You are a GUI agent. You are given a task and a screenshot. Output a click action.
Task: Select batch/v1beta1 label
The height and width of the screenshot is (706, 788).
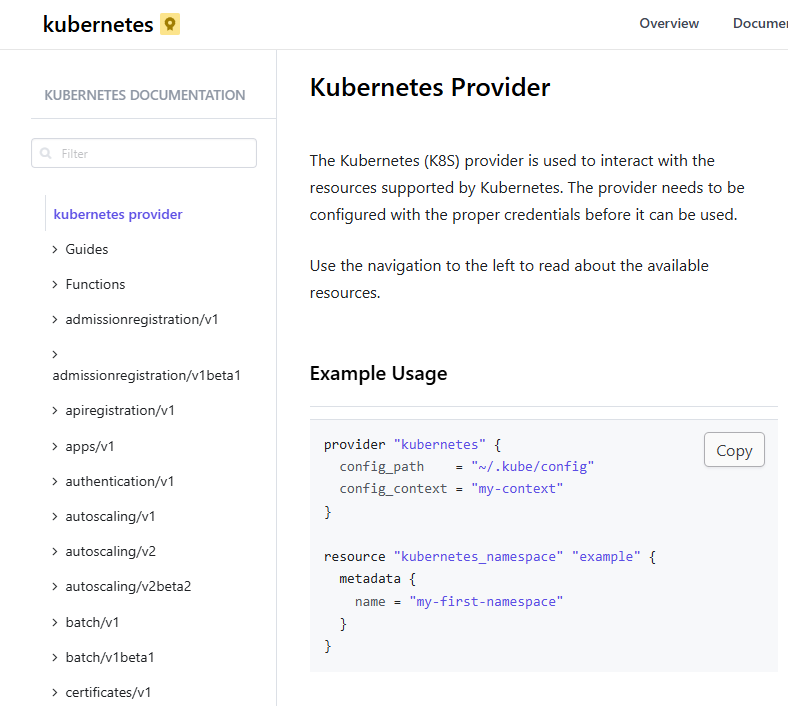tap(110, 658)
